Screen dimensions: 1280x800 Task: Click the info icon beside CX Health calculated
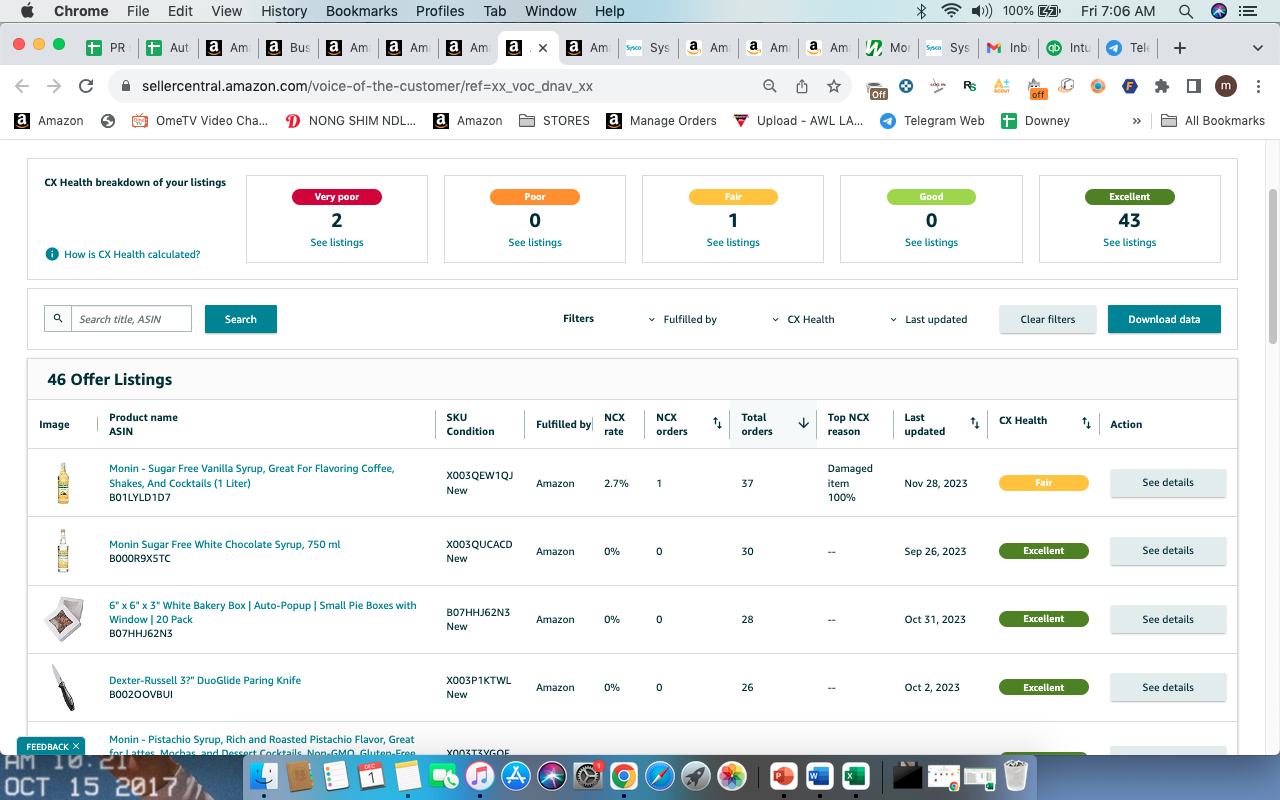click(x=52, y=254)
